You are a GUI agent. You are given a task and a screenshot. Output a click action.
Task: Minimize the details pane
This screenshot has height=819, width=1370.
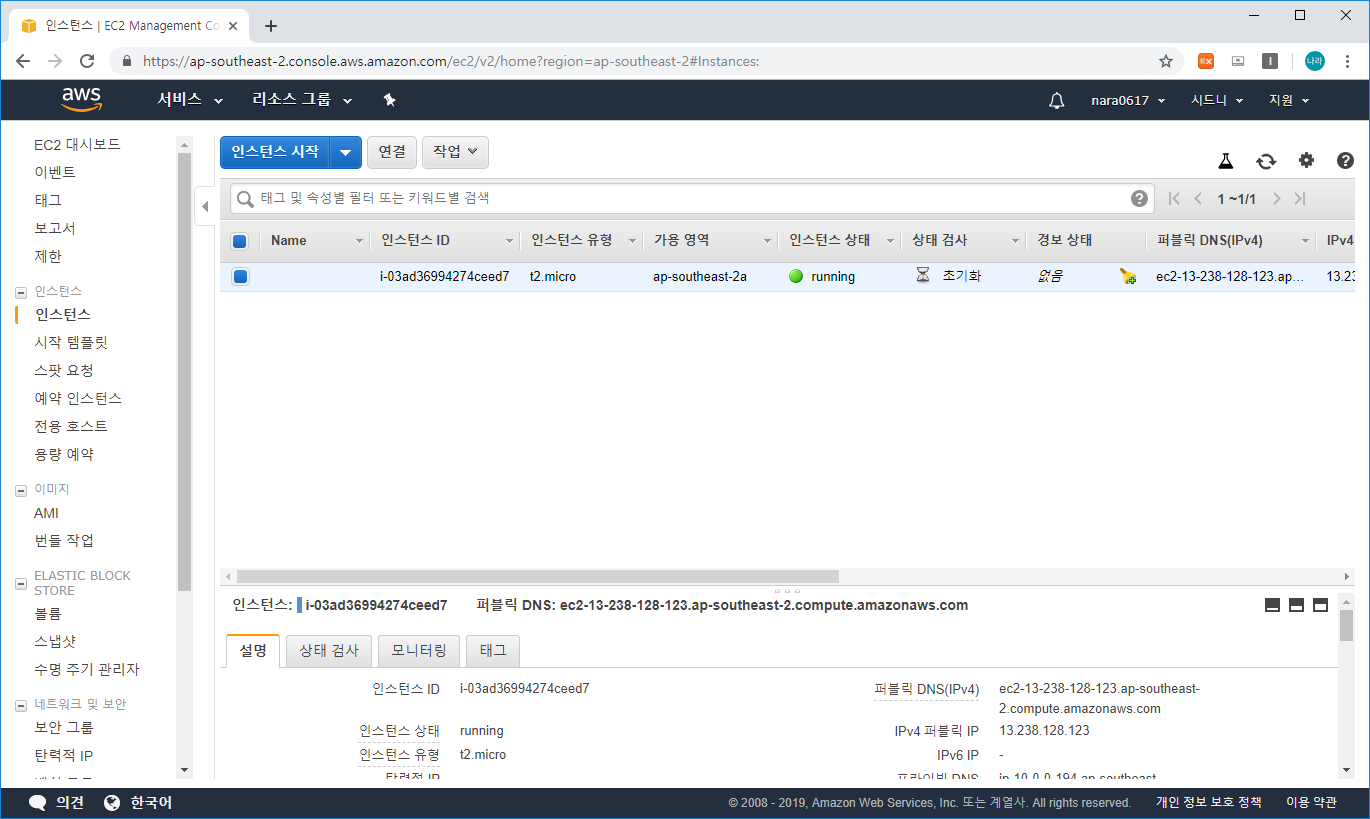[1272, 605]
